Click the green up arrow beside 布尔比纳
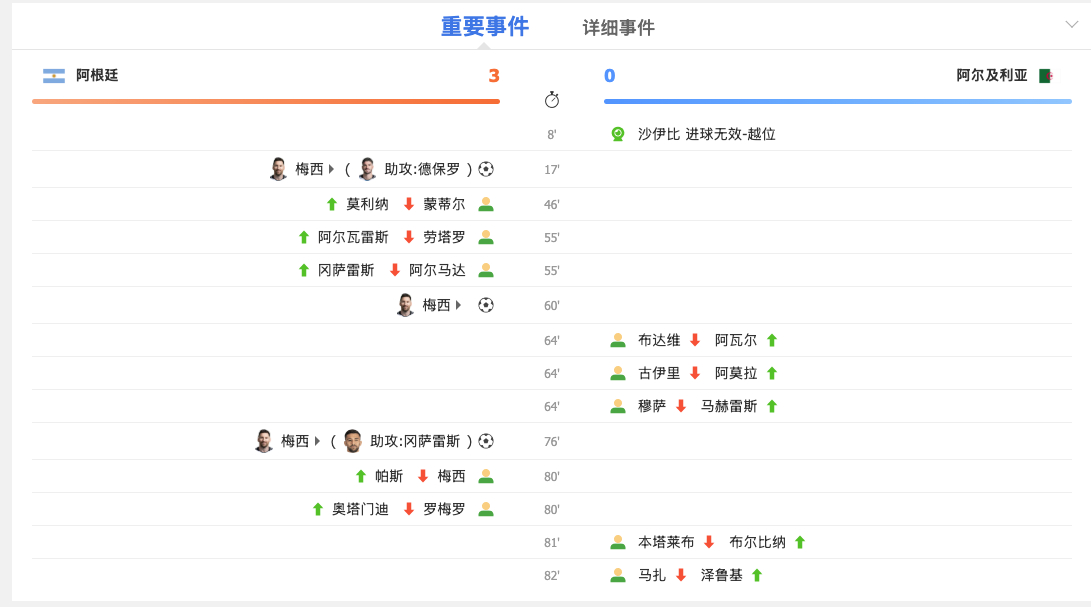Viewport: 1091px width, 607px height. coord(799,542)
